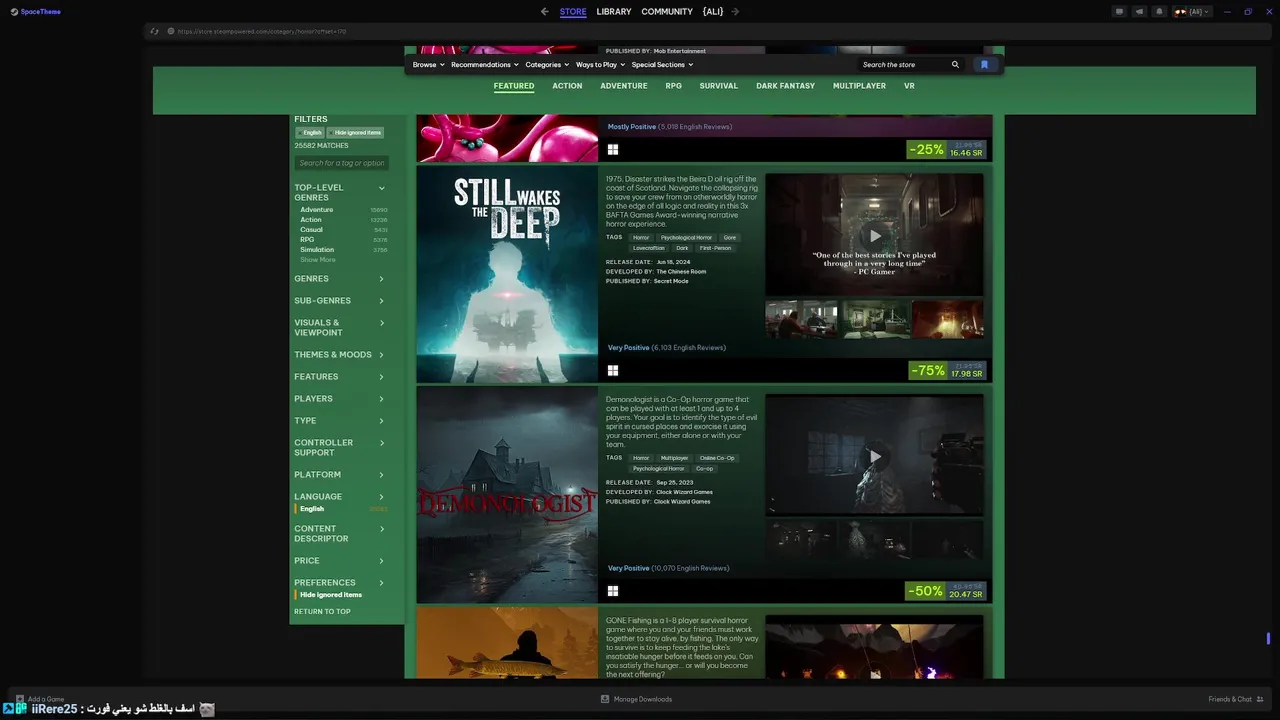Open the STORE tab
Image resolution: width=1280 pixels, height=720 pixels.
pos(573,12)
